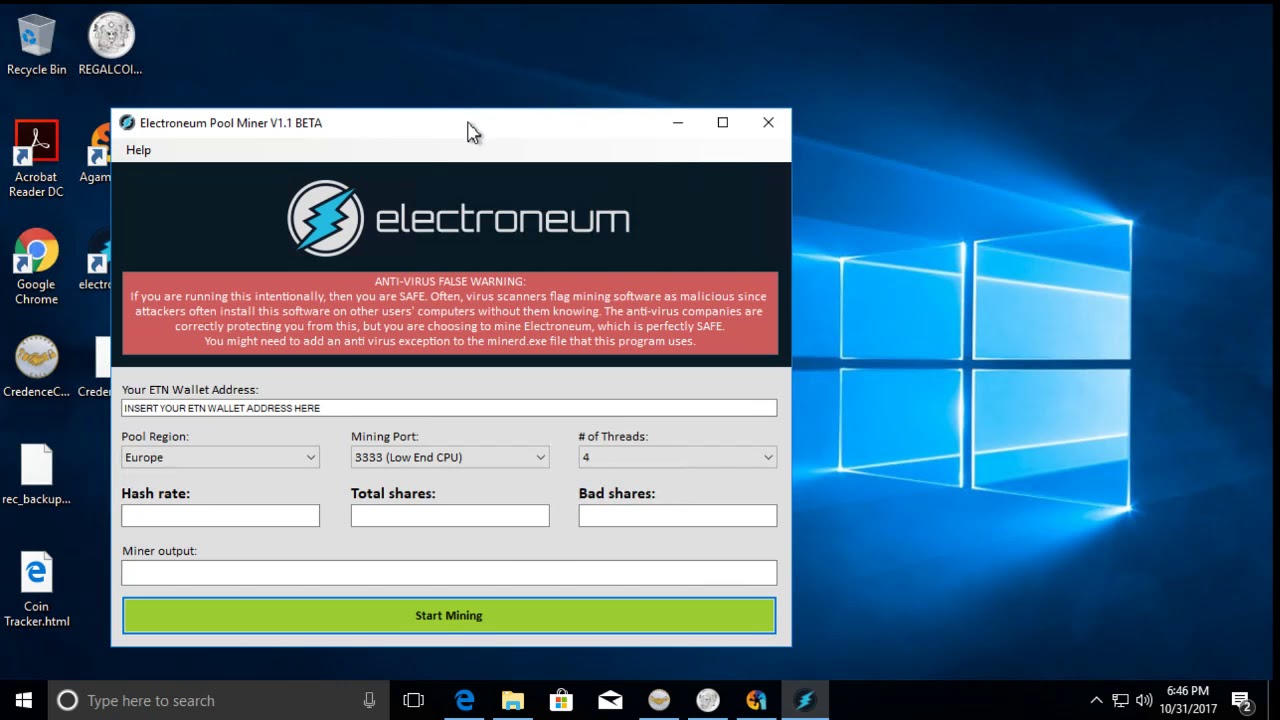Expand the Pool Region dropdown

tap(220, 457)
